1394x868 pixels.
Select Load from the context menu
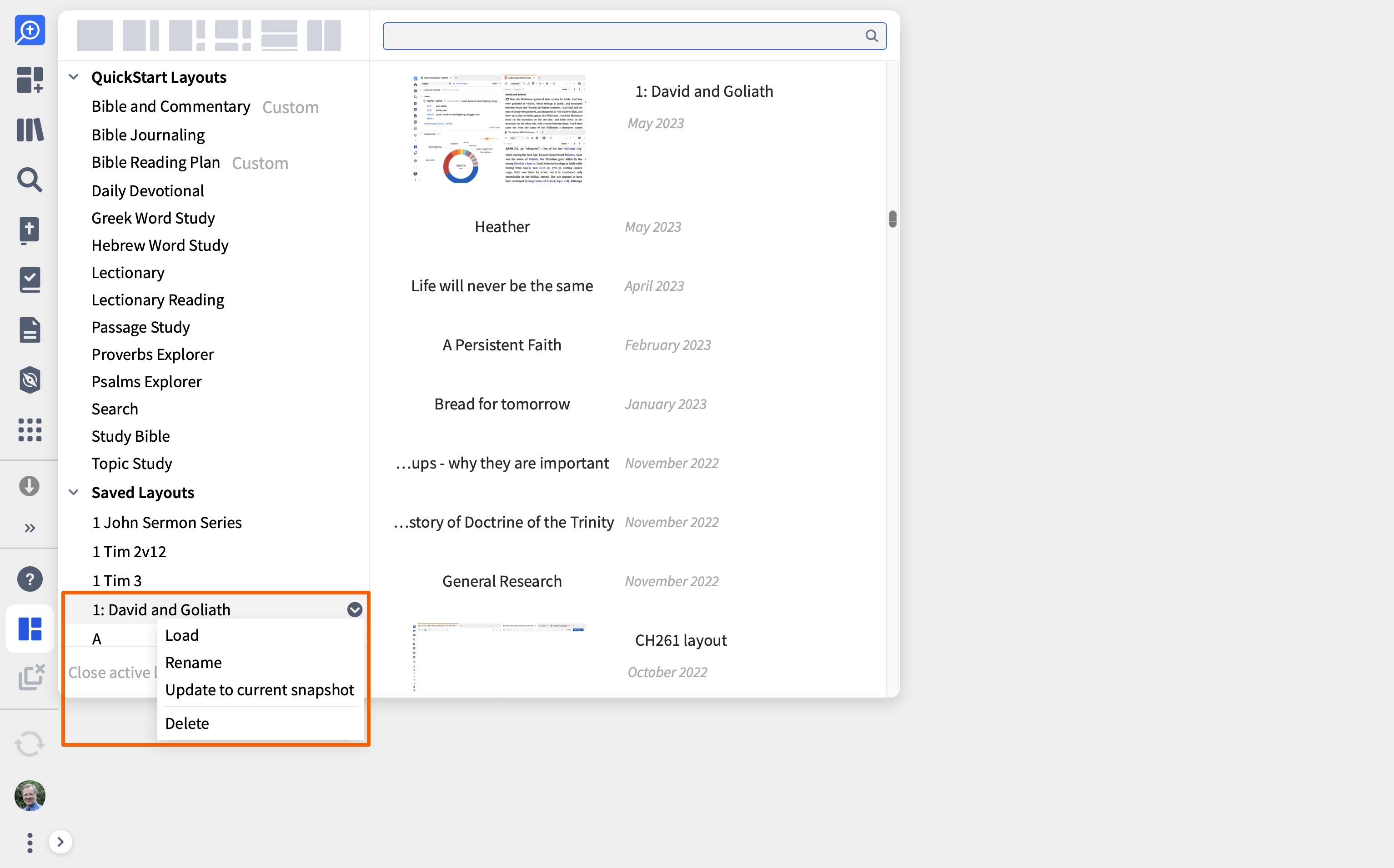click(x=181, y=635)
